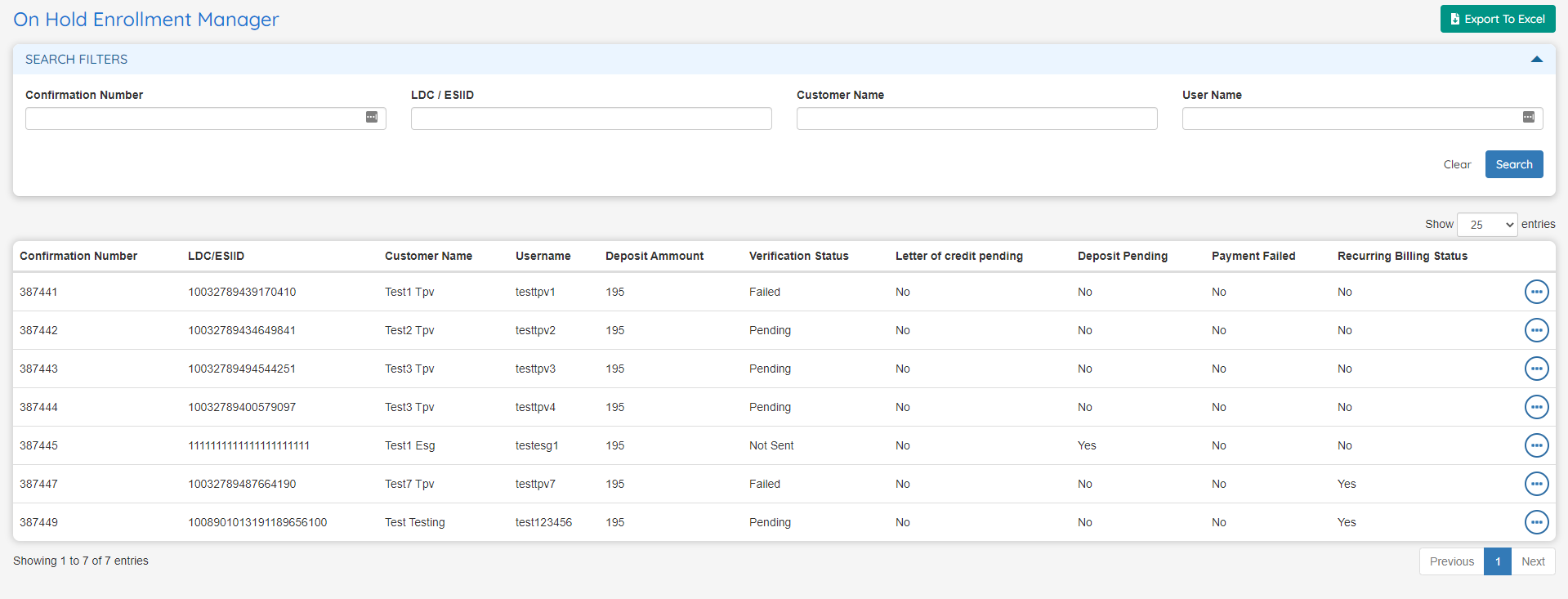The height and width of the screenshot is (599, 1568).
Task: Click customer name Test1 Esg
Action: point(410,445)
